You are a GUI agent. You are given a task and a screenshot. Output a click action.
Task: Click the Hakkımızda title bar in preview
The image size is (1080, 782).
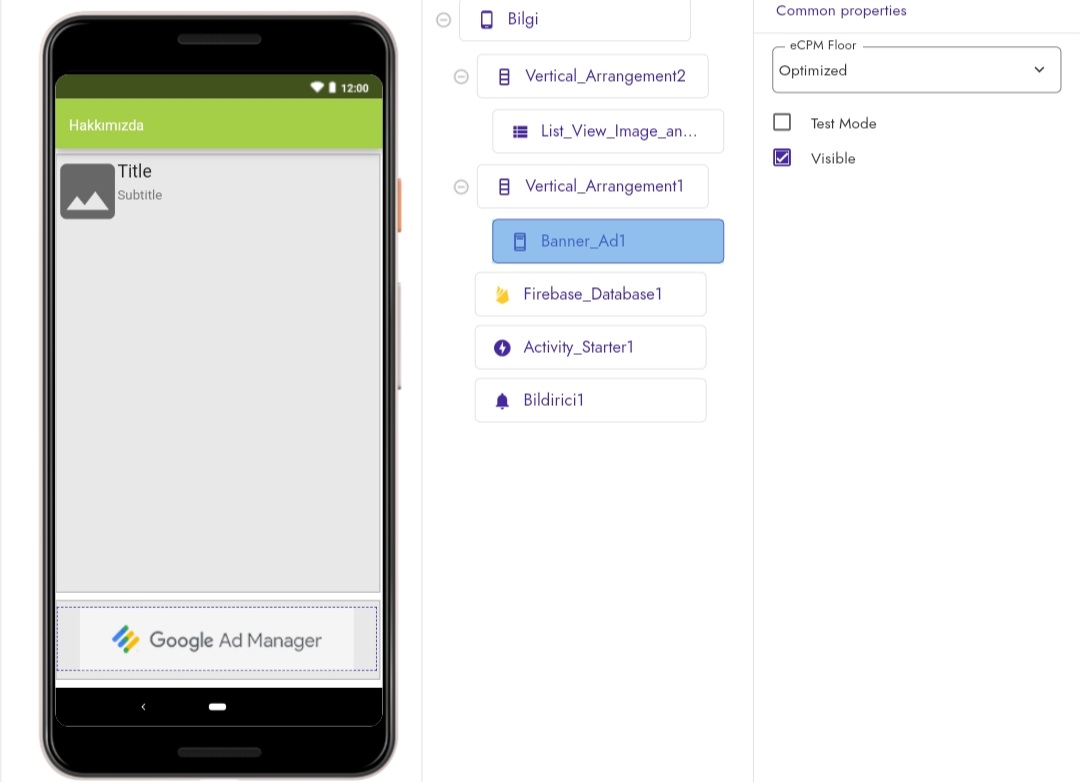(218, 125)
